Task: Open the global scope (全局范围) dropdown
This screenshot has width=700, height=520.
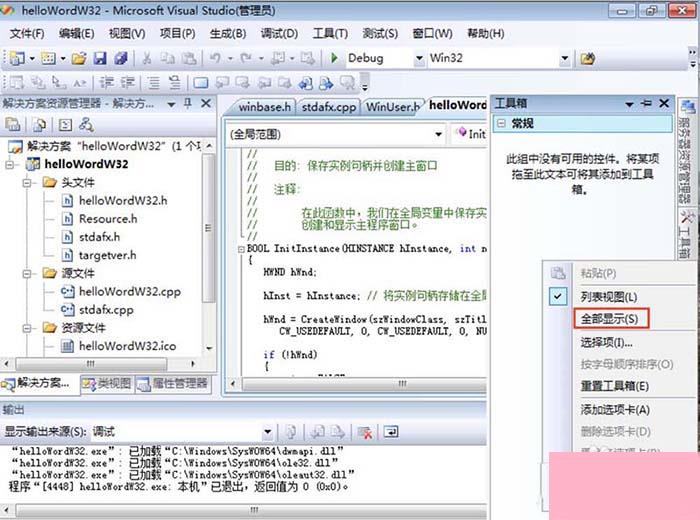Action: pos(438,134)
